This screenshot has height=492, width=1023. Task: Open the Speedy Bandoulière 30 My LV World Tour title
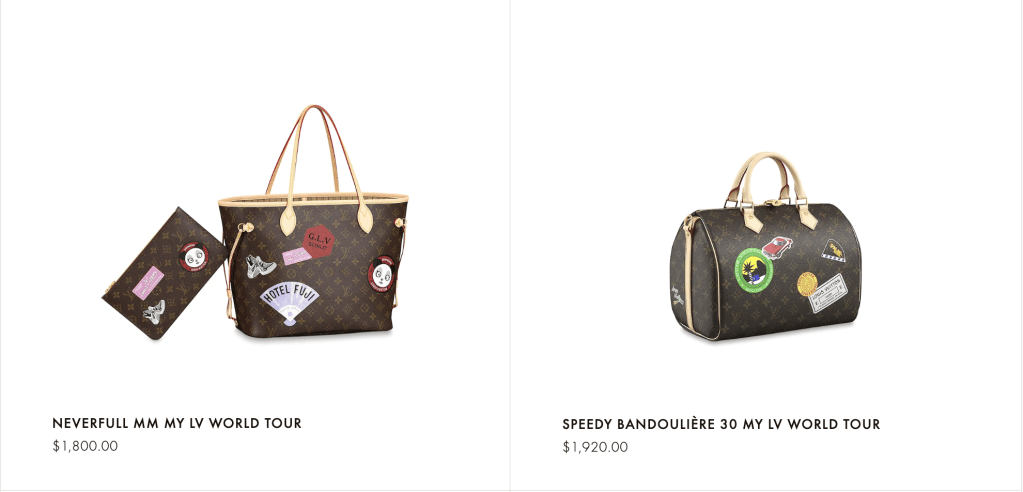tap(721, 424)
